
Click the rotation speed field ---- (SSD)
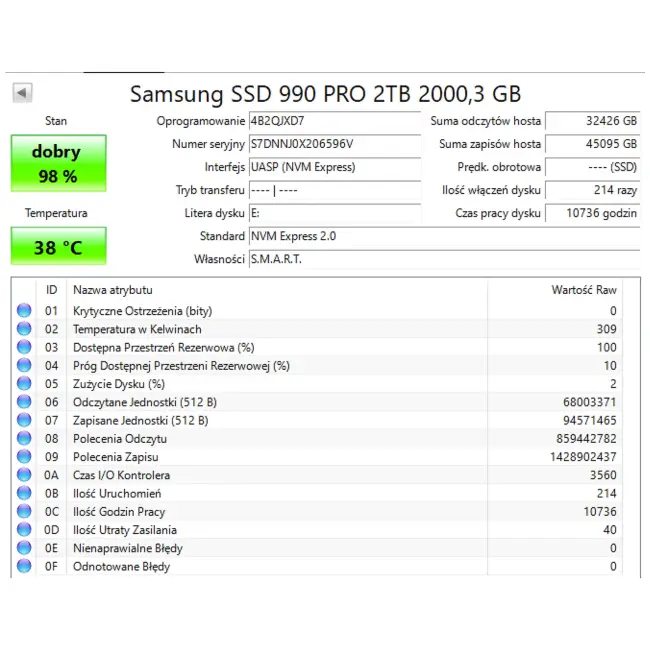coord(592,167)
